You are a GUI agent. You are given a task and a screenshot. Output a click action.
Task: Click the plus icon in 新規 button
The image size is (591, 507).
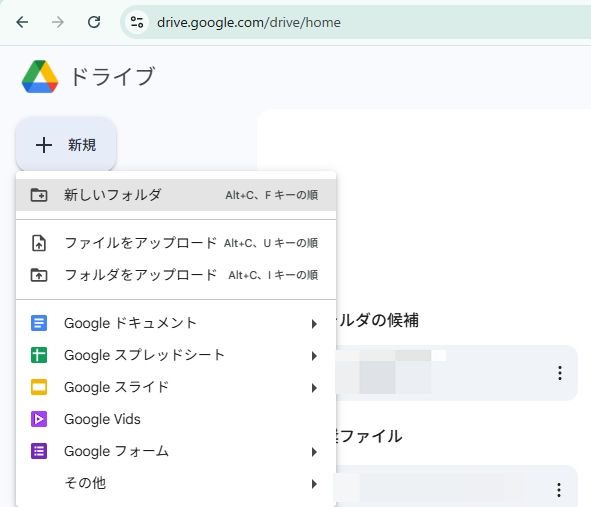(x=44, y=145)
